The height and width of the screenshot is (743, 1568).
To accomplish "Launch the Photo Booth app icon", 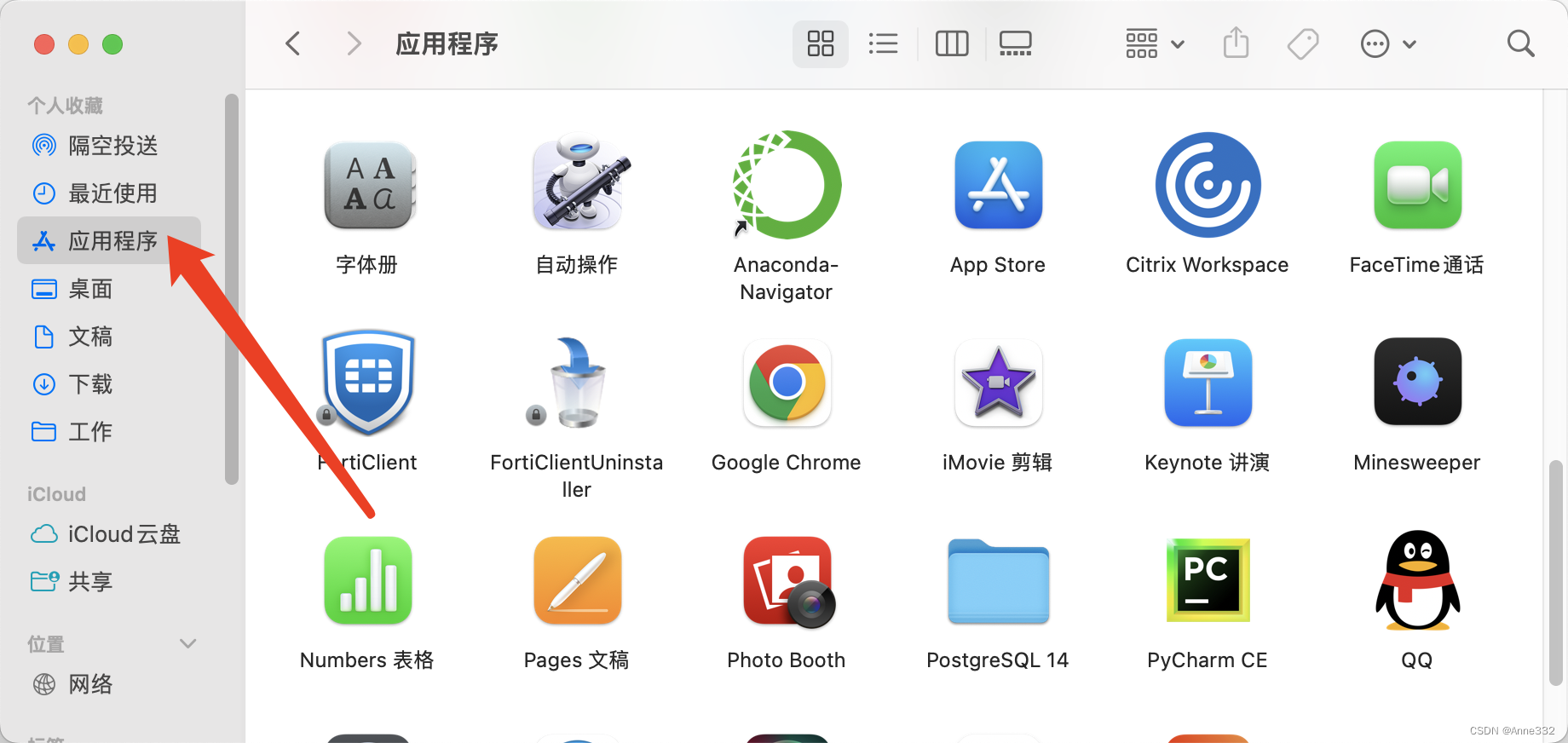I will coord(788,582).
